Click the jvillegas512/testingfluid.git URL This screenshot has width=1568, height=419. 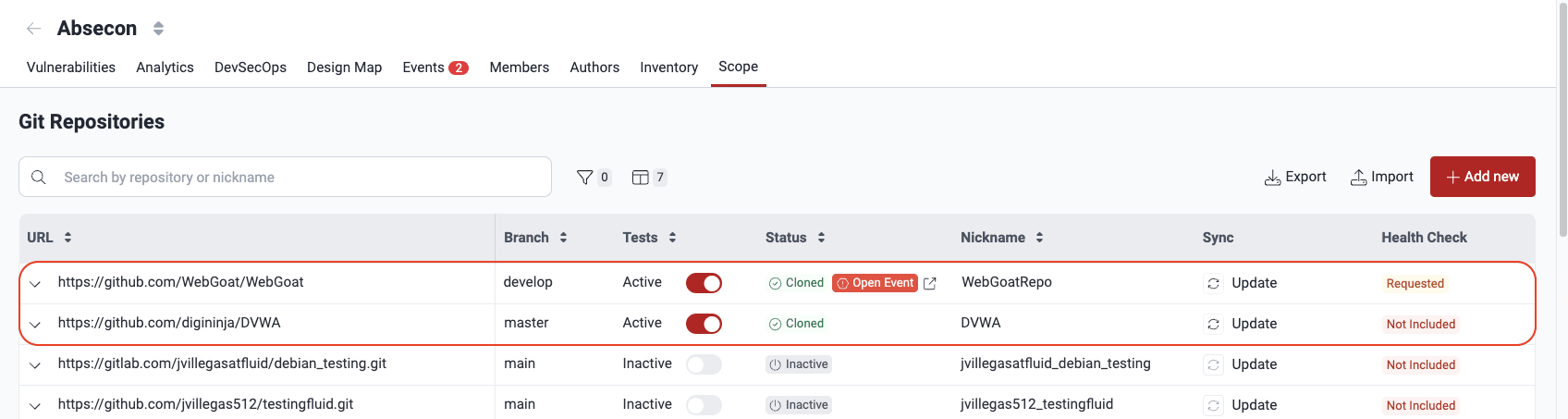click(205, 404)
